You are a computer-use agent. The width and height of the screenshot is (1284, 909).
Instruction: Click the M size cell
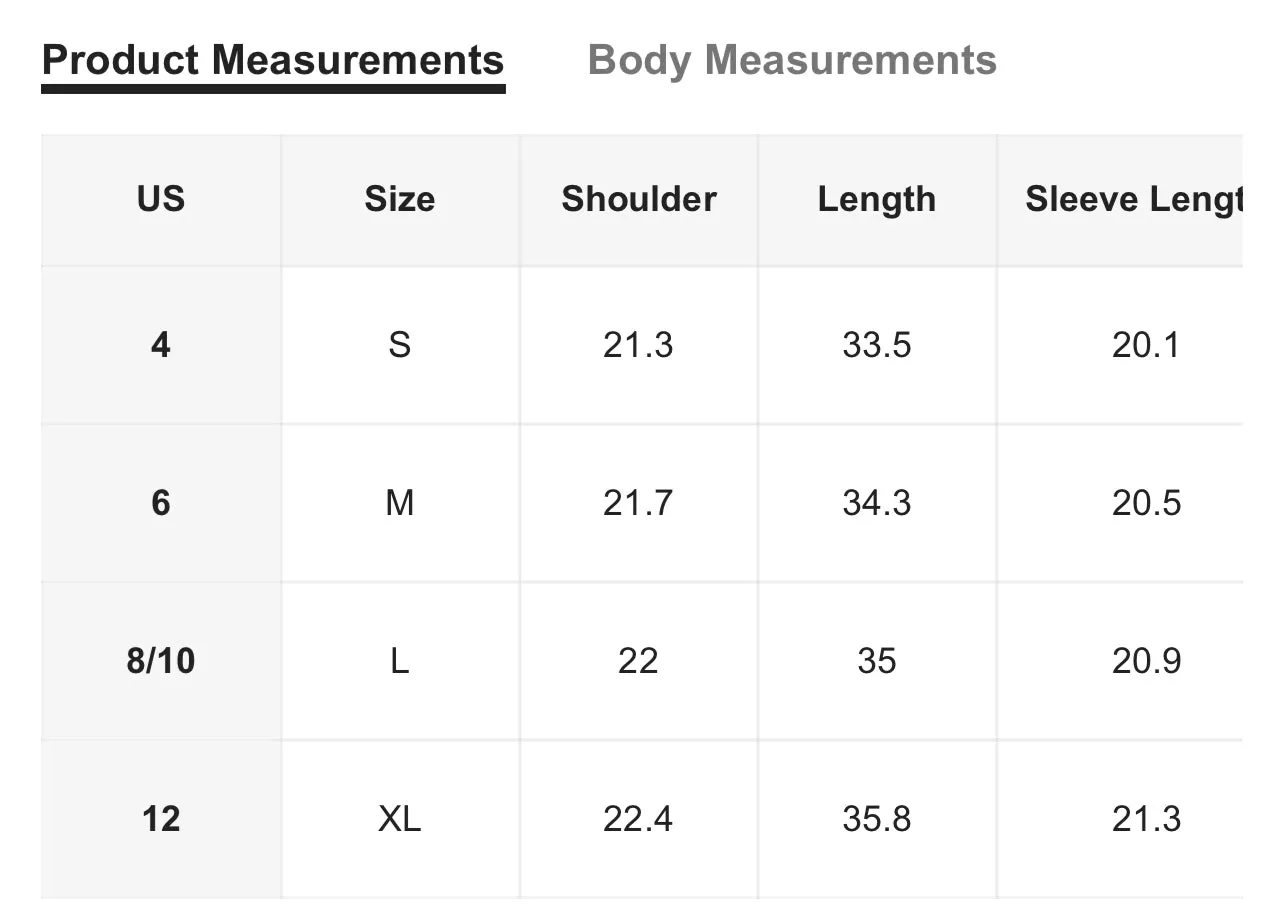click(x=400, y=503)
